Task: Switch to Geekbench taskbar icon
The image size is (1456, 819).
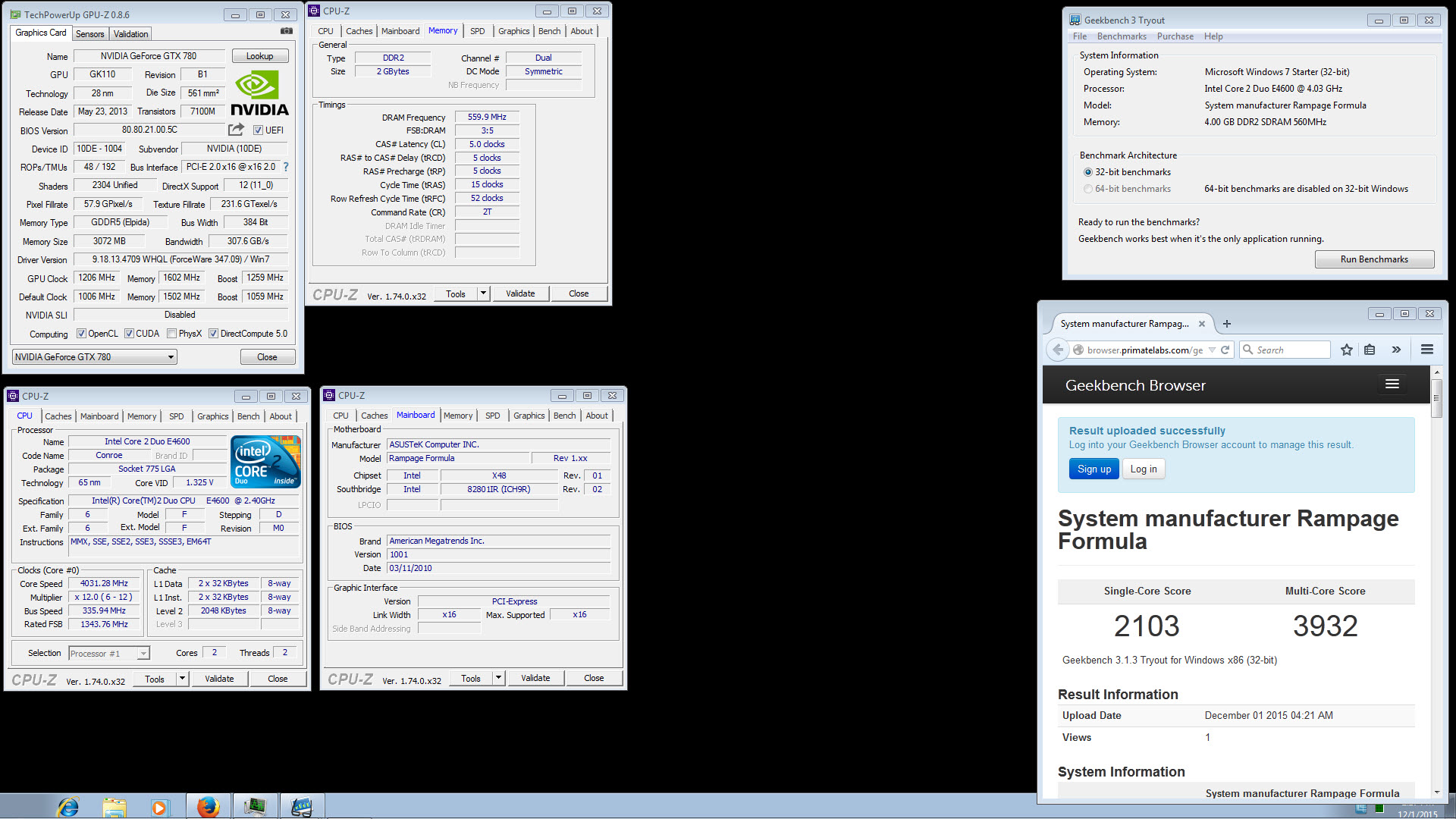Action: [x=302, y=807]
